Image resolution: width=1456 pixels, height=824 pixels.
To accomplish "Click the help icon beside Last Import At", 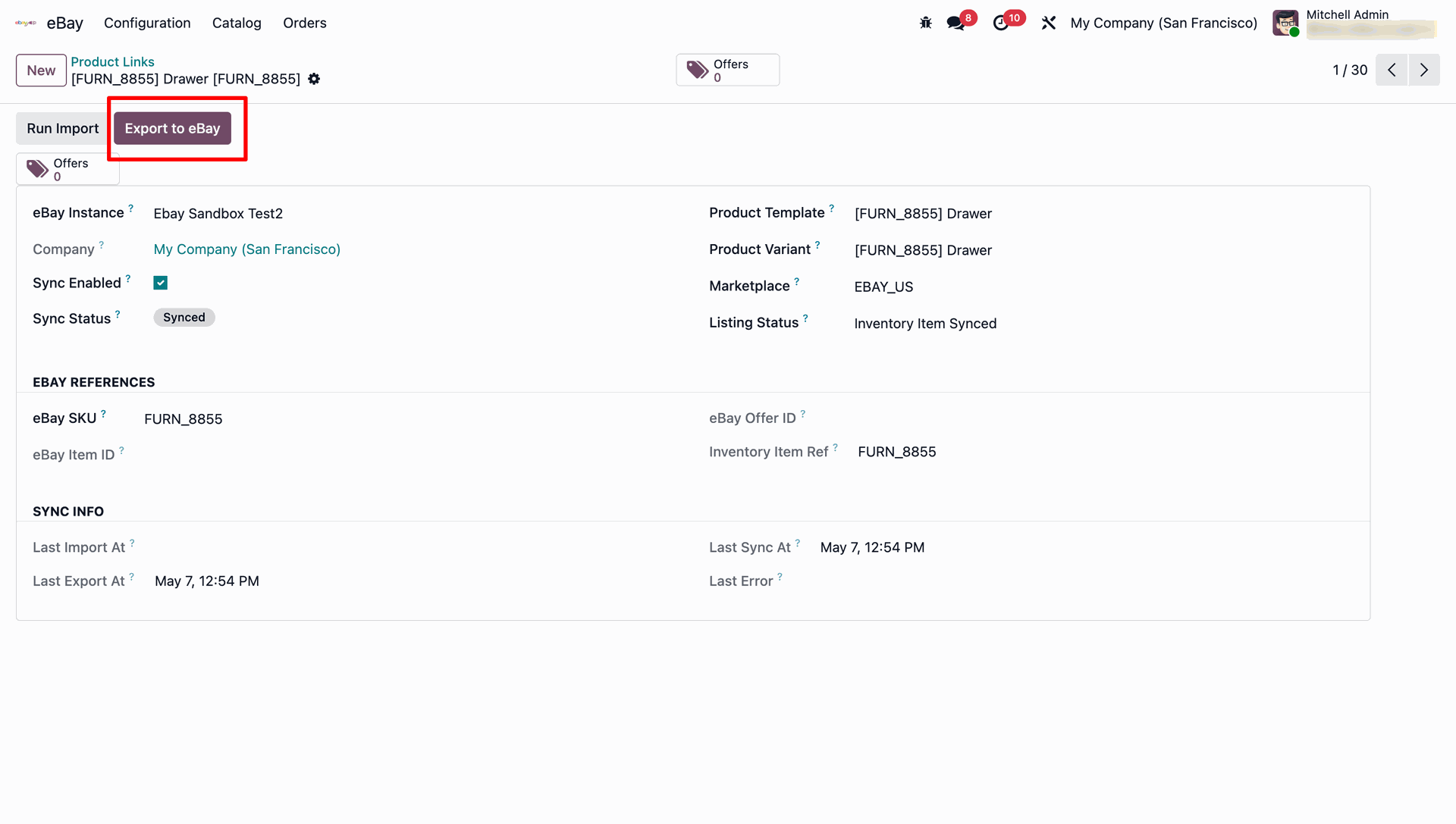I will click(x=132, y=543).
